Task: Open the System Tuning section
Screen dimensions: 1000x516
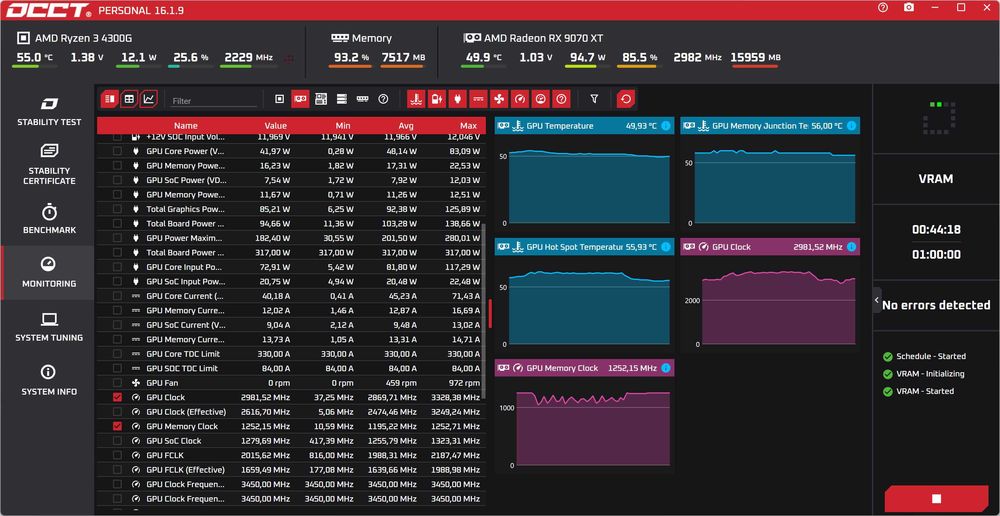Action: (48, 327)
